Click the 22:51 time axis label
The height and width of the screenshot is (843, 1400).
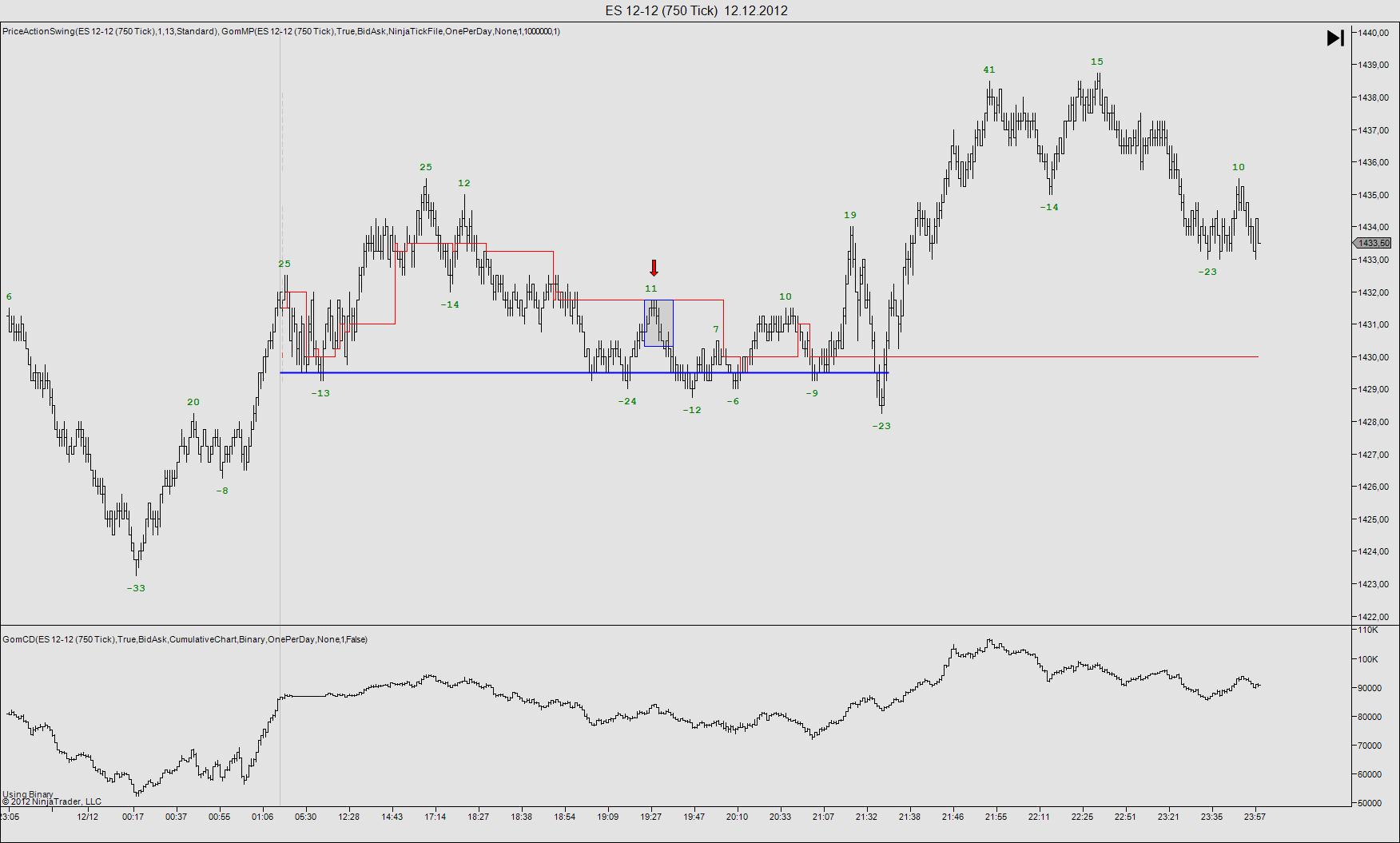[x=1125, y=817]
